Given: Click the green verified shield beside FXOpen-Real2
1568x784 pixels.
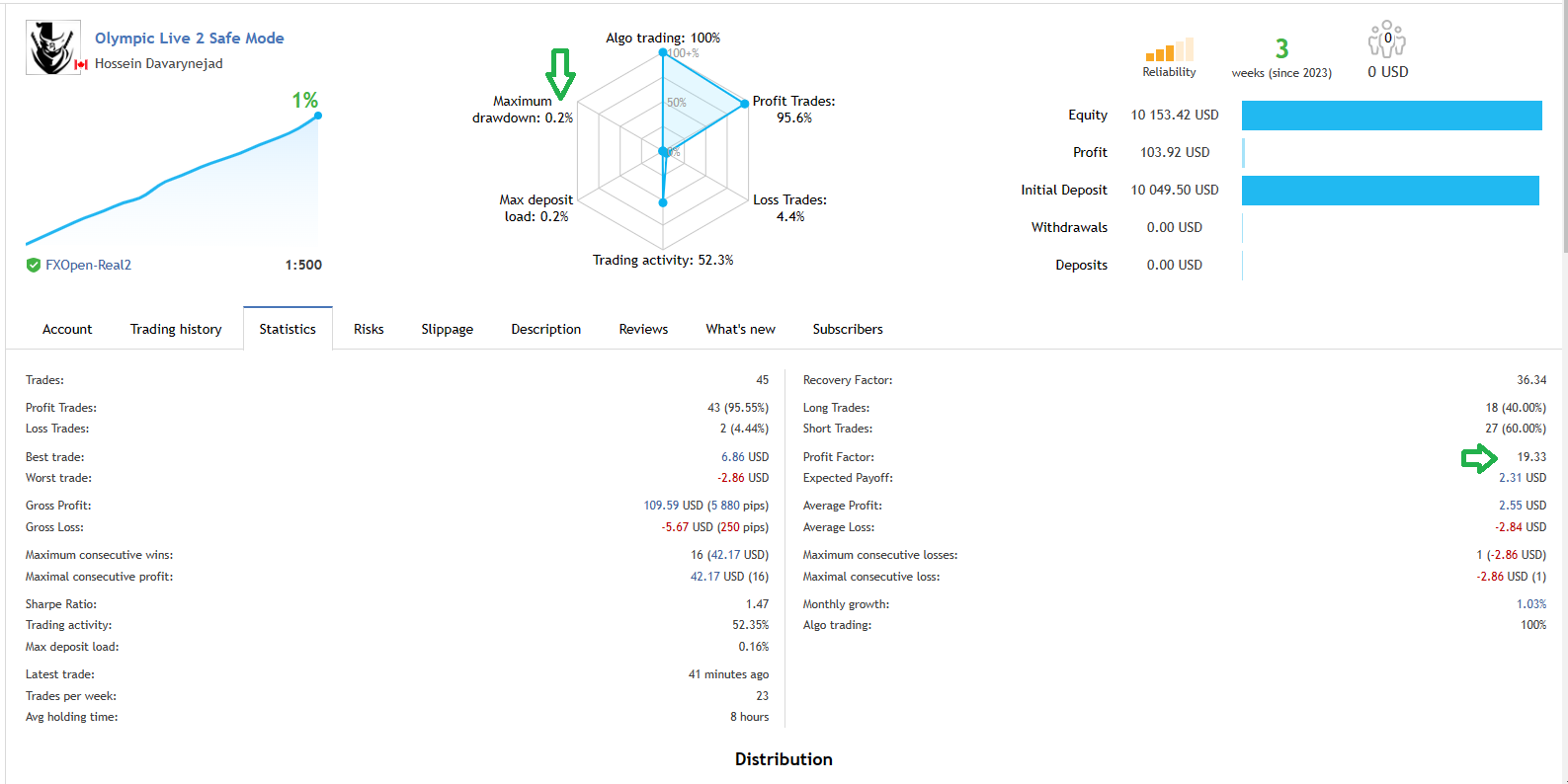Looking at the screenshot, I should coord(34,265).
